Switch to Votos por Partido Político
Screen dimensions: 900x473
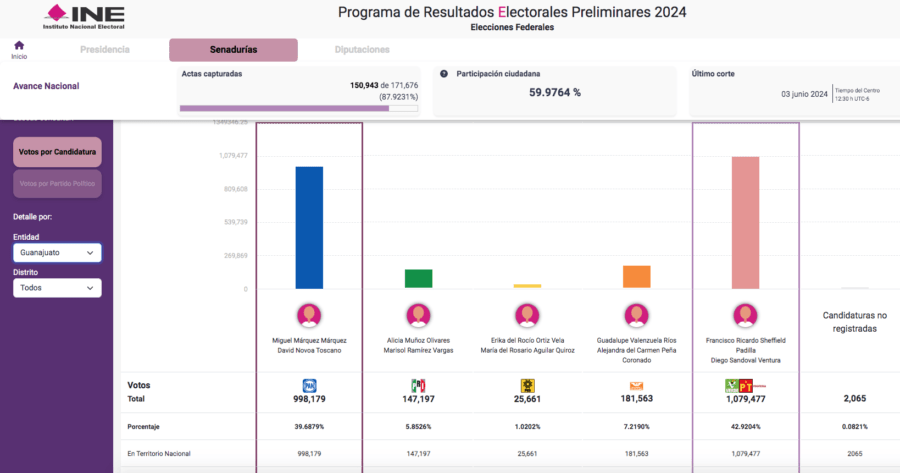[57, 184]
